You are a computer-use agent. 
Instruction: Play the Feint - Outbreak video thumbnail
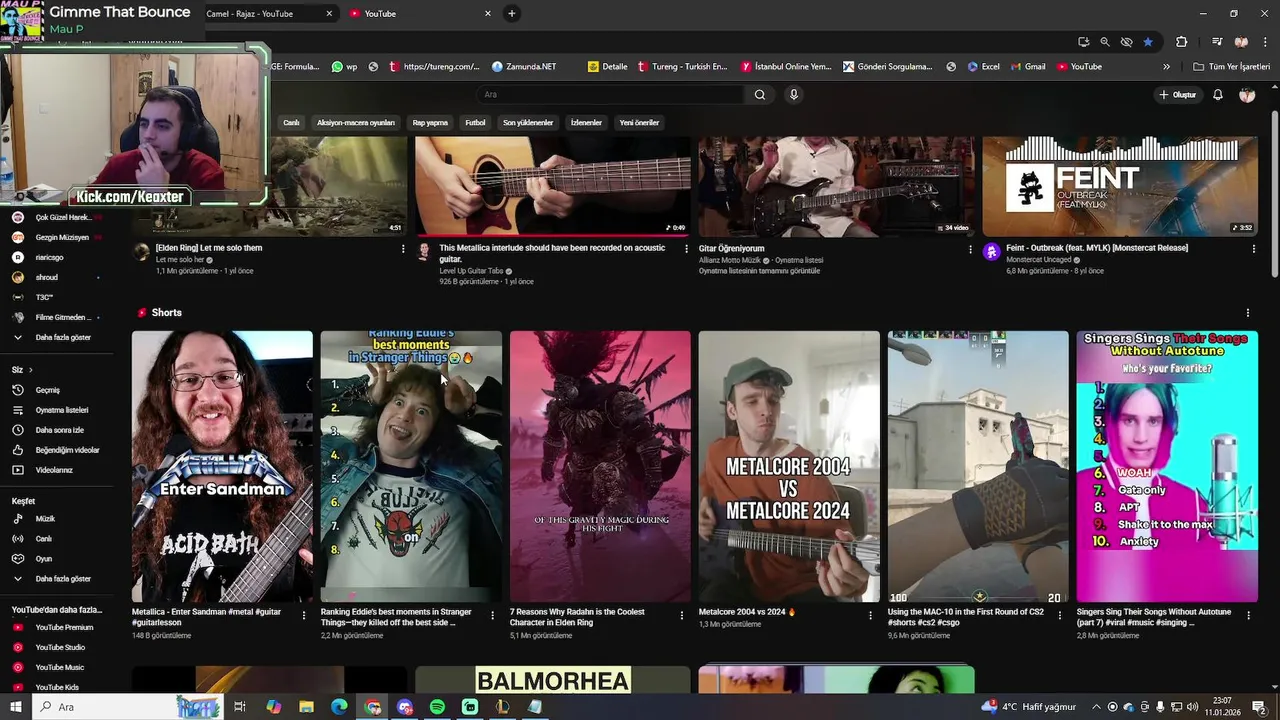point(1120,187)
